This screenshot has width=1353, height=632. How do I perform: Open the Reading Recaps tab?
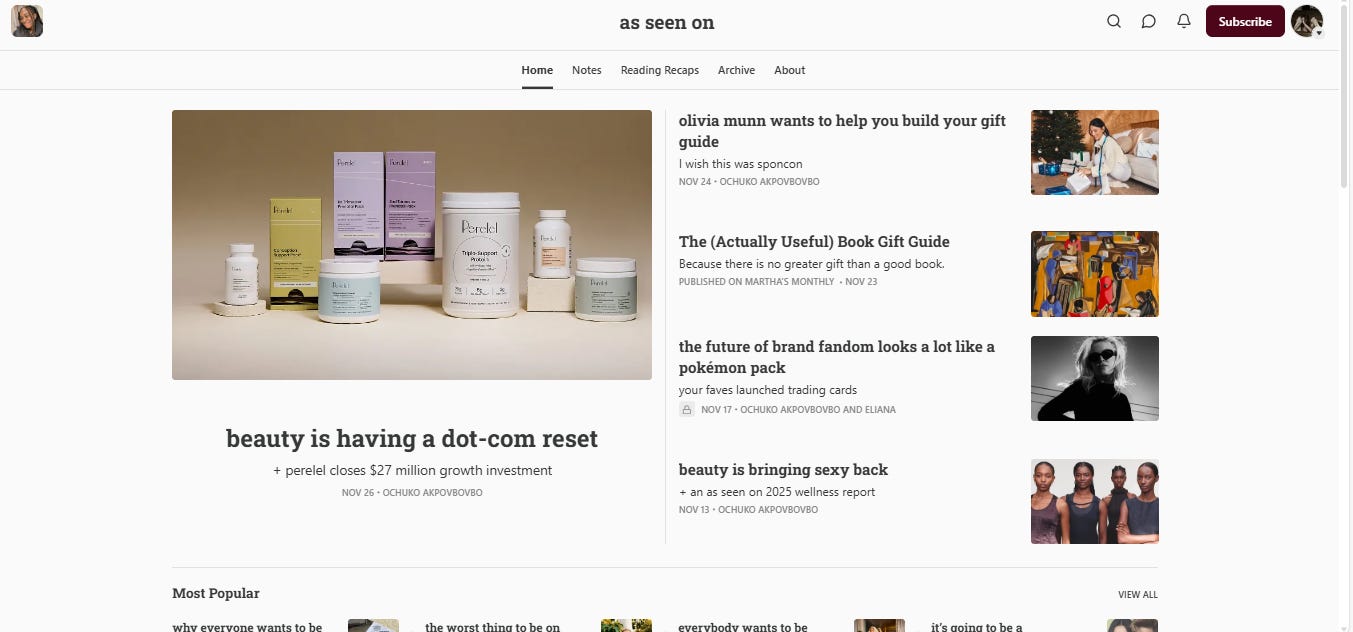coord(660,70)
